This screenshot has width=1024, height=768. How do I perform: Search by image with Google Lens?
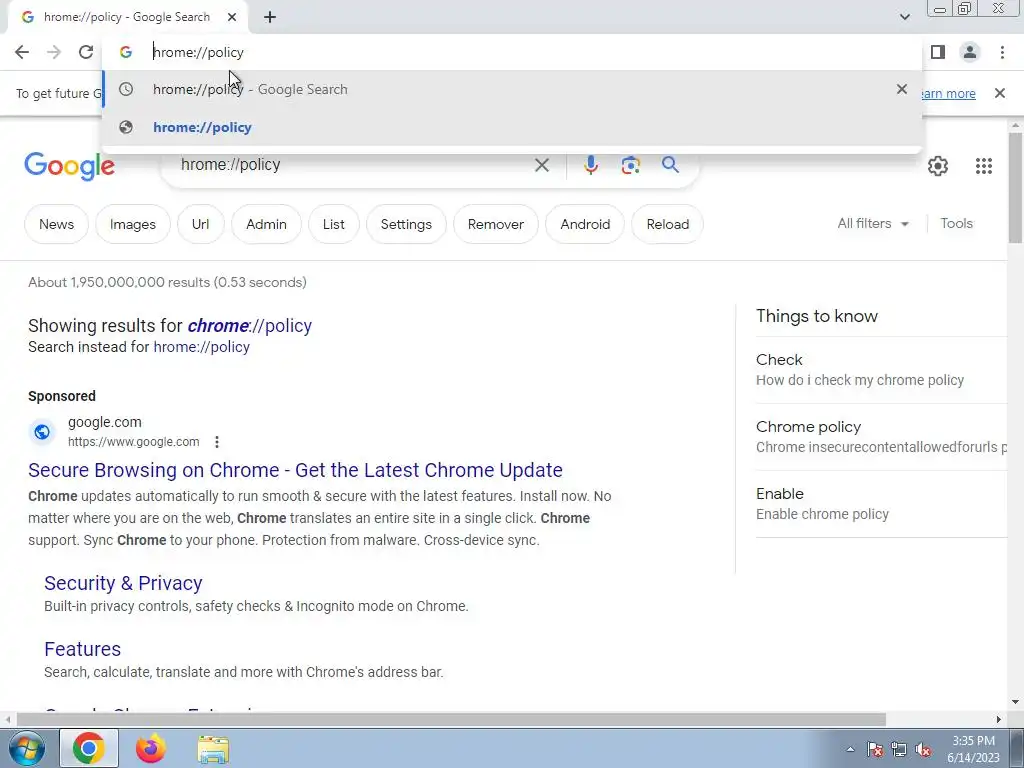pyautogui.click(x=630, y=165)
